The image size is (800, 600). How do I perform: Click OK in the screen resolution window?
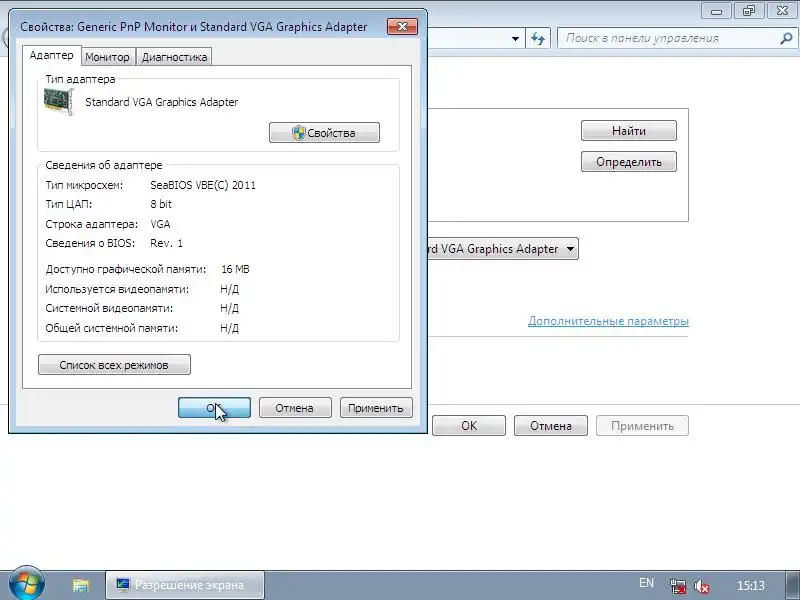[469, 426]
